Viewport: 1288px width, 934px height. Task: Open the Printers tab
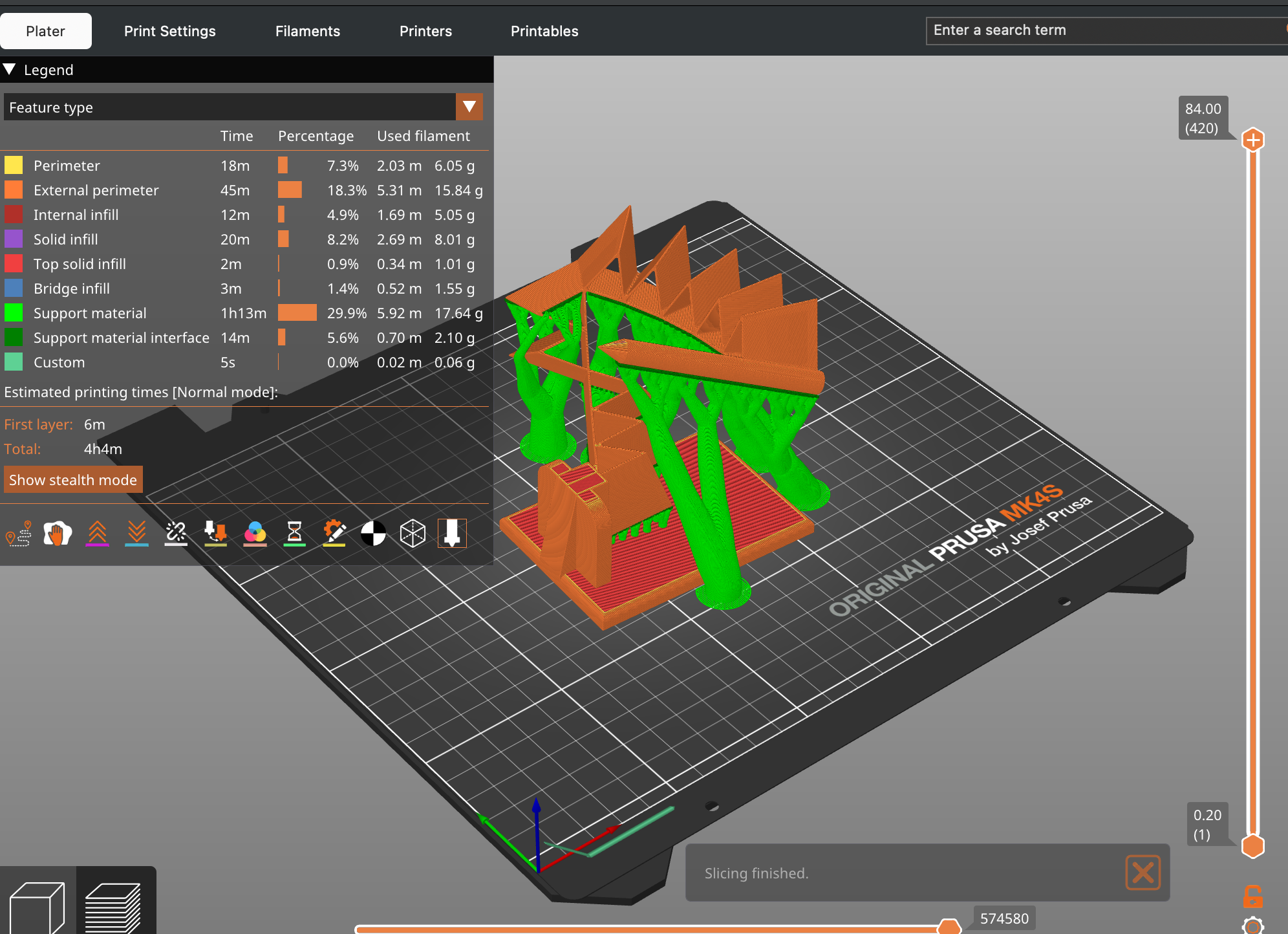(x=425, y=30)
